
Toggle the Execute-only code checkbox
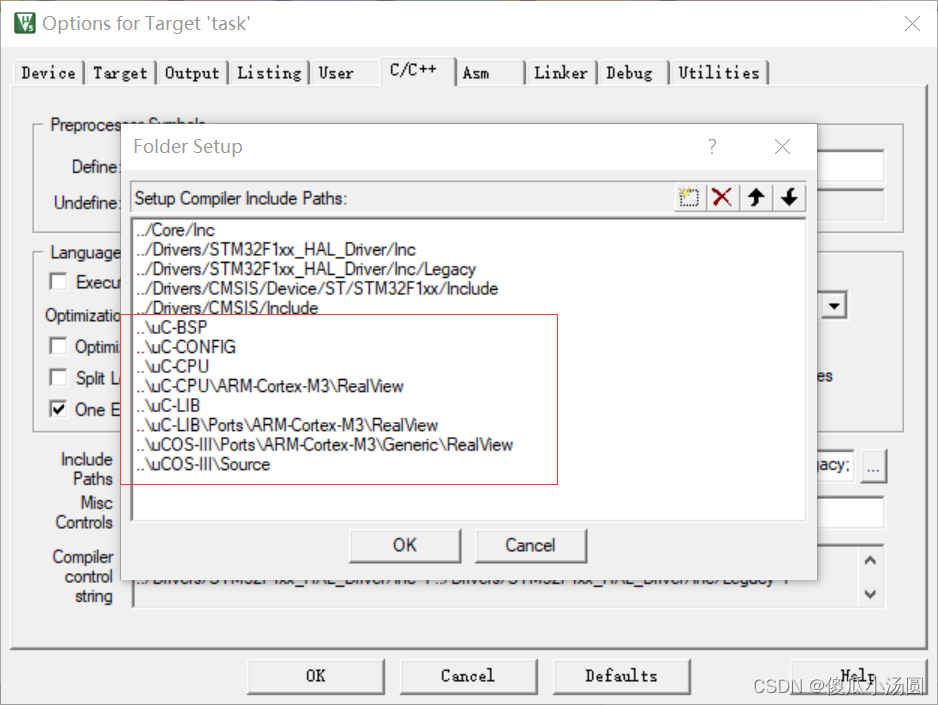[59, 282]
